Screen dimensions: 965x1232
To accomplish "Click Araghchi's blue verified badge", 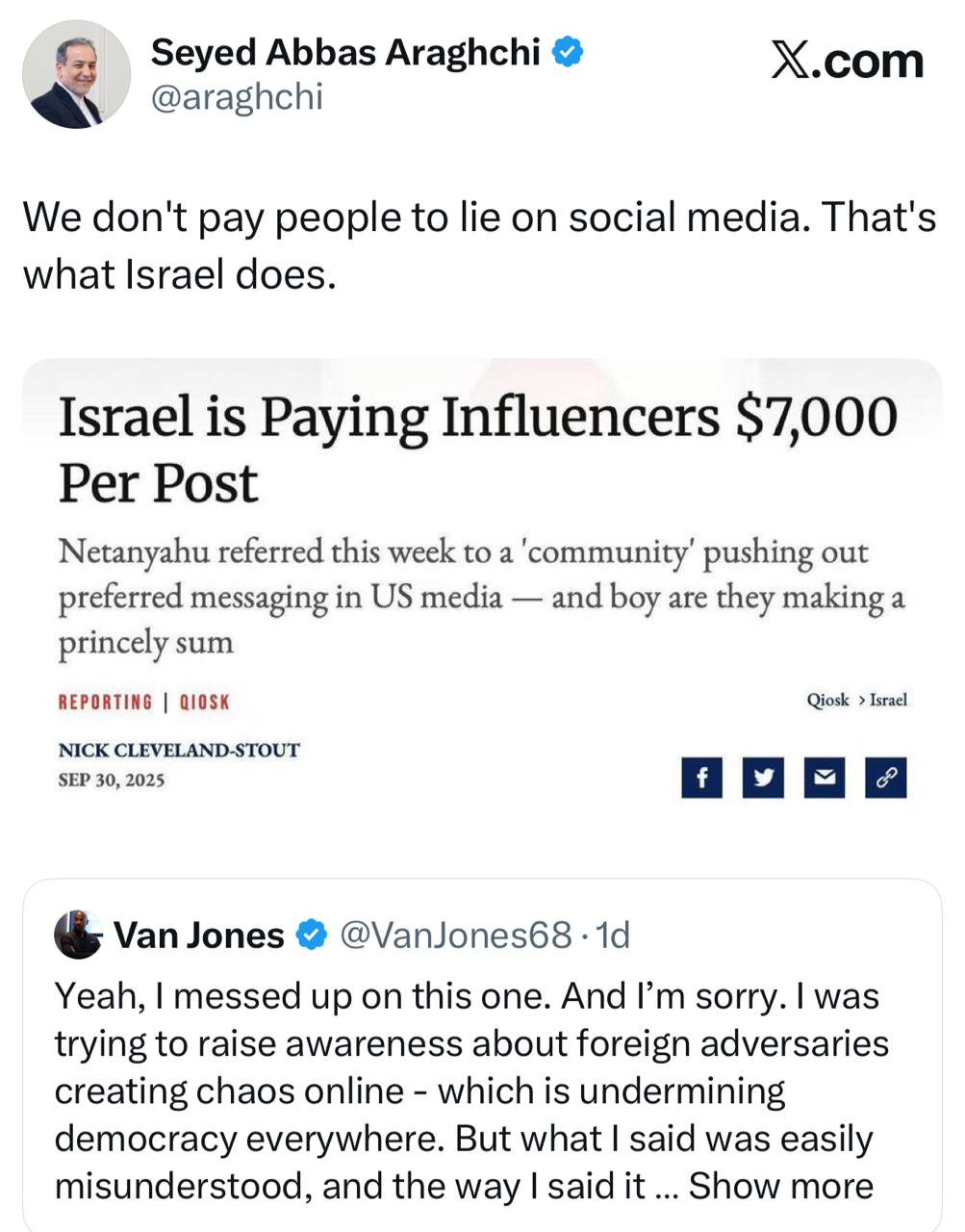I will coord(569,52).
